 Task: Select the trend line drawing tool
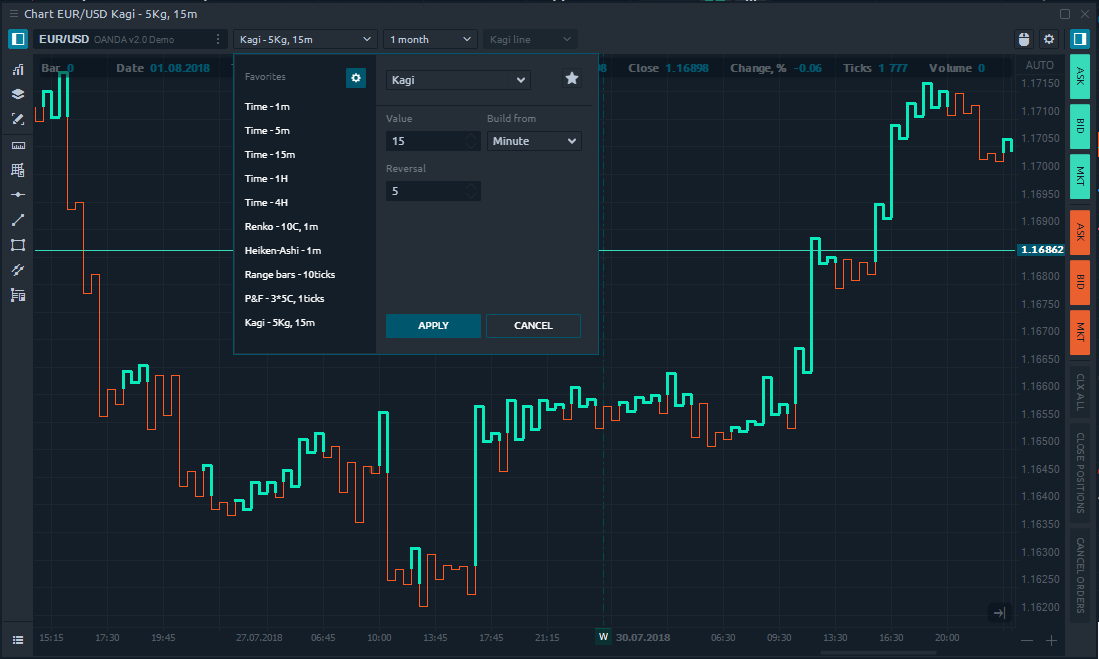(x=18, y=220)
